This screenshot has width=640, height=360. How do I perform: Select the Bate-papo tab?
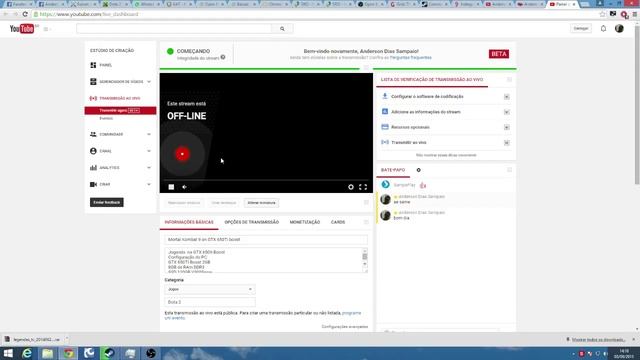(393, 170)
